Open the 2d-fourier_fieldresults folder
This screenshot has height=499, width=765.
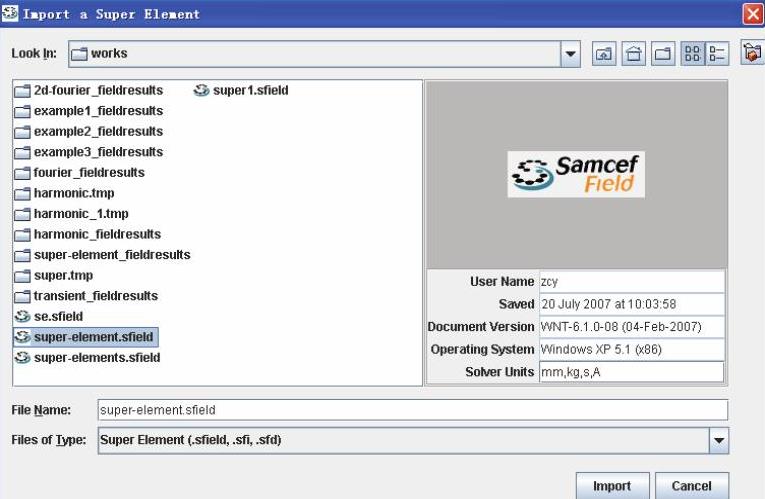[97, 90]
